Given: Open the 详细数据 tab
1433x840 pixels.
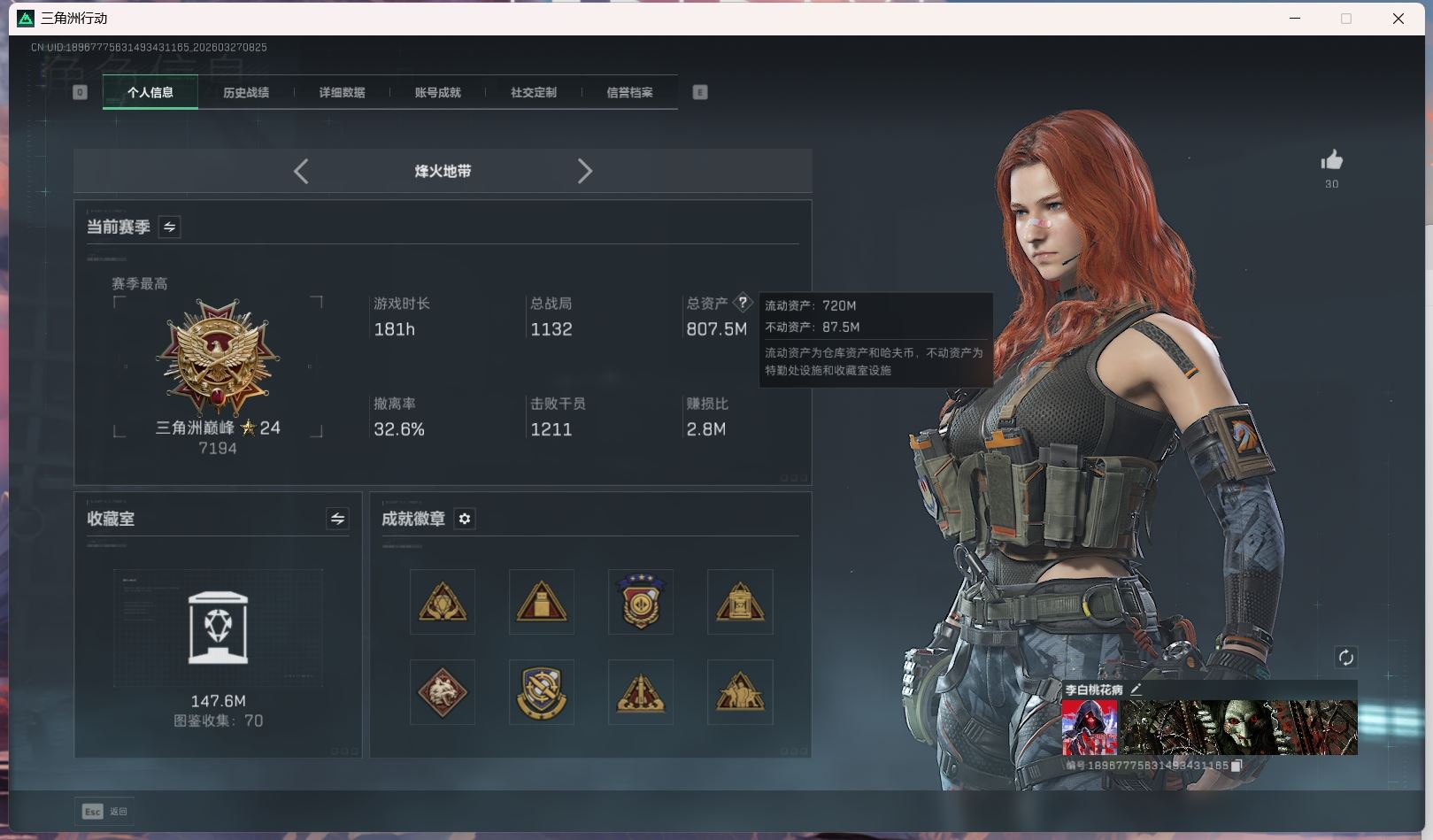Looking at the screenshot, I should click(x=342, y=92).
